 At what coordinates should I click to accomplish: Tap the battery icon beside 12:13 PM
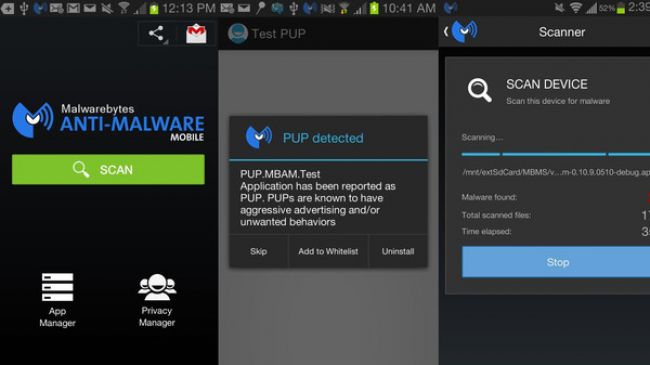pos(154,8)
